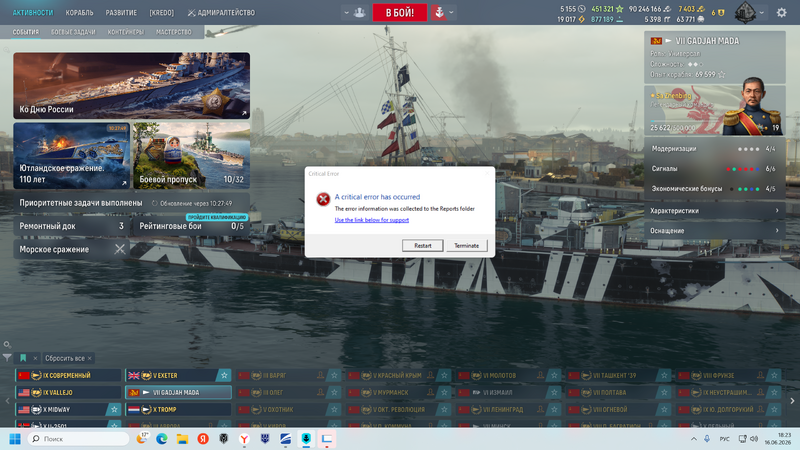Screen dimensions: 800x450
Task: Open the Развитие menu
Action: [x=121, y=12]
